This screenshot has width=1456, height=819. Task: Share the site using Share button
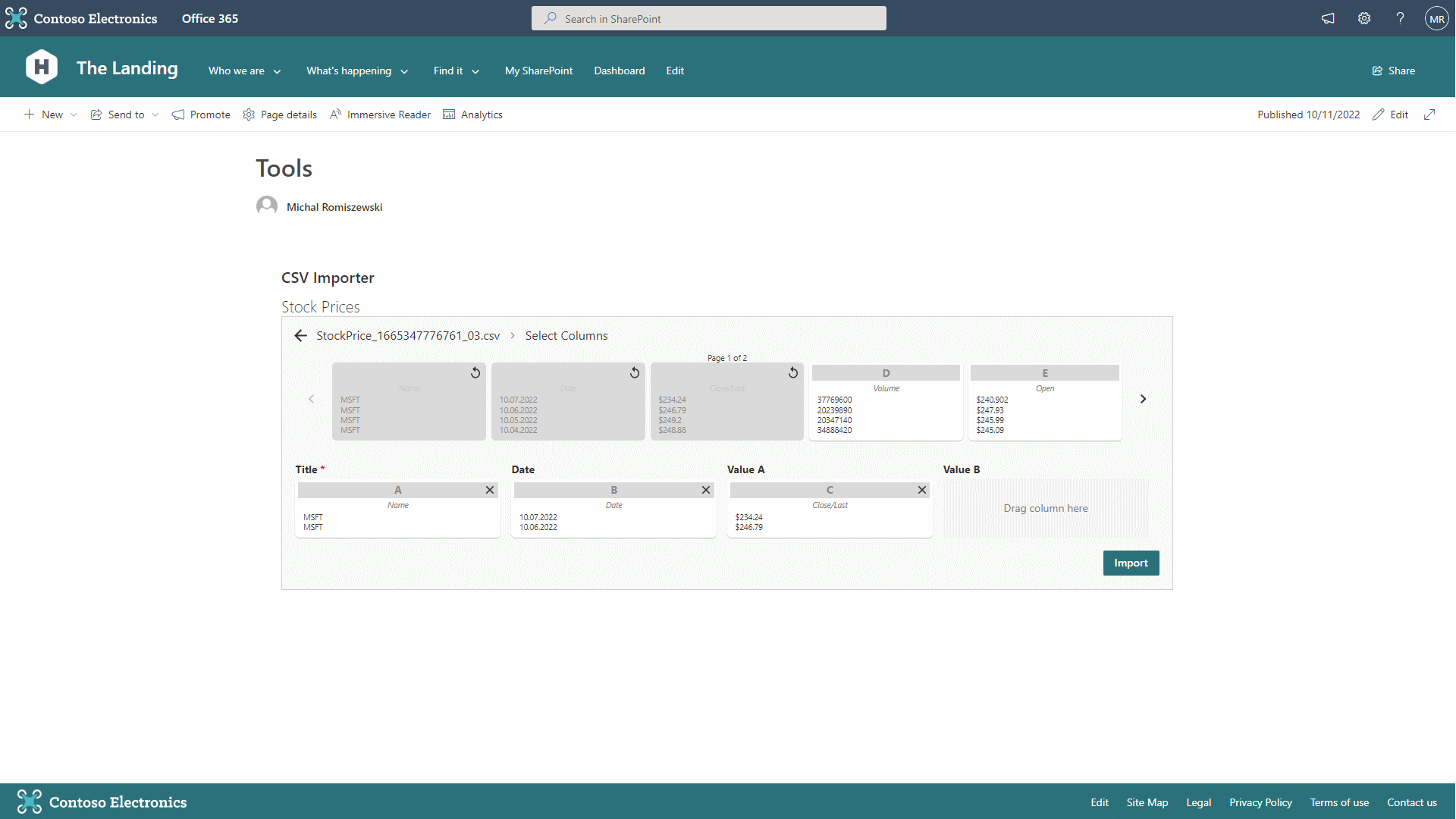(x=1393, y=71)
